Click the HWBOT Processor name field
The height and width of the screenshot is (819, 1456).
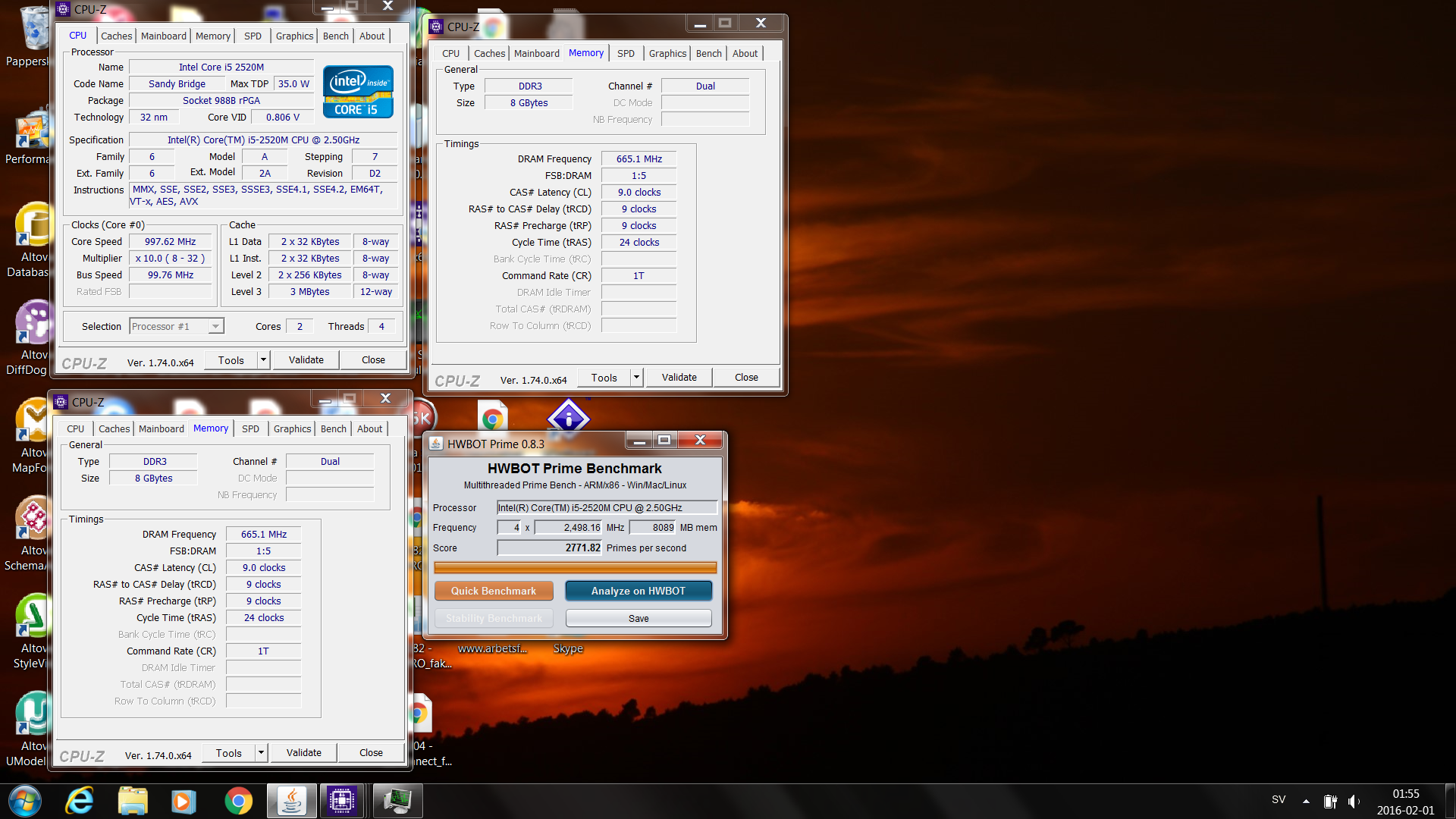coord(607,508)
